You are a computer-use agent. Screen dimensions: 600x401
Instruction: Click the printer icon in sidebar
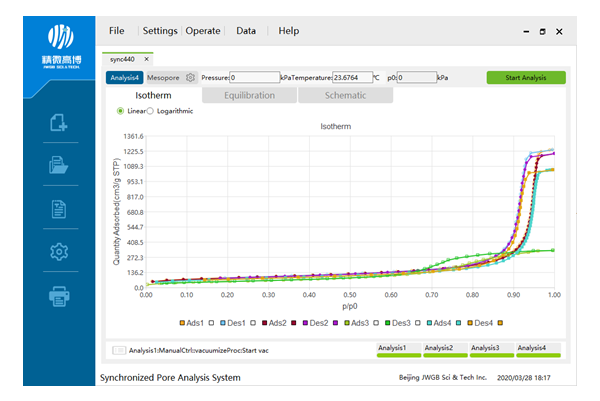click(x=60, y=296)
